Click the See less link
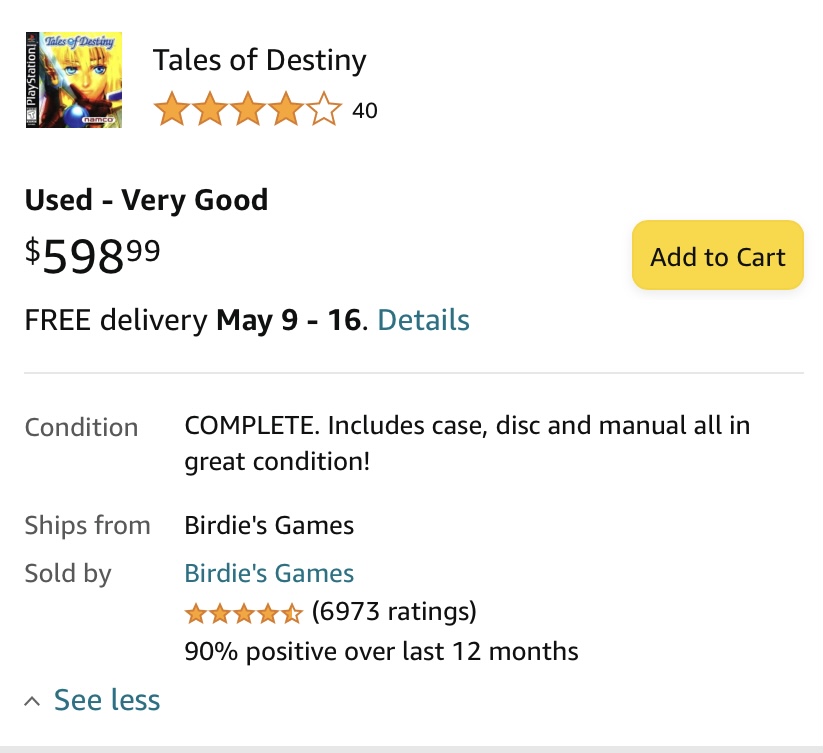 pyautogui.click(x=107, y=700)
